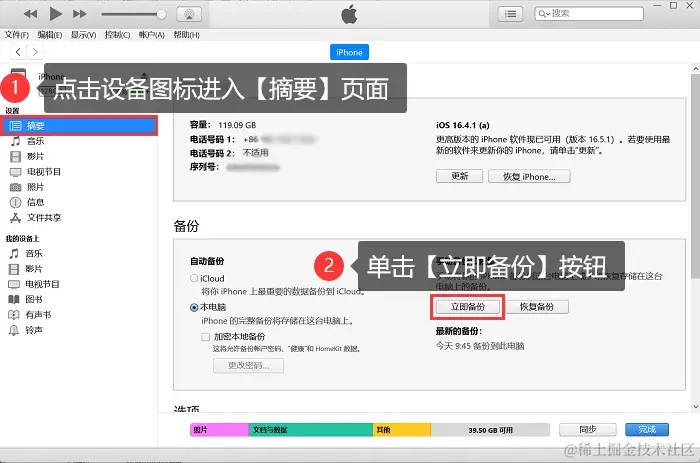
Task: Click the 同步 button
Action: [x=588, y=430]
